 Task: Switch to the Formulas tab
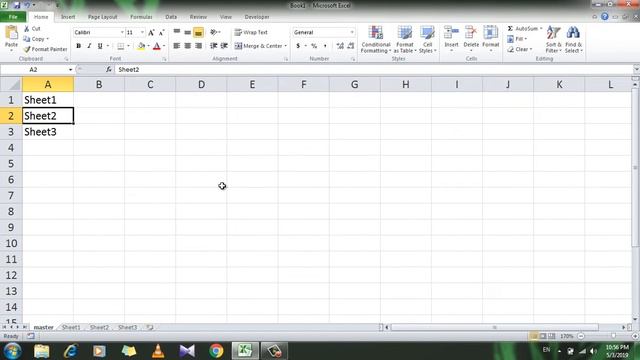(141, 17)
